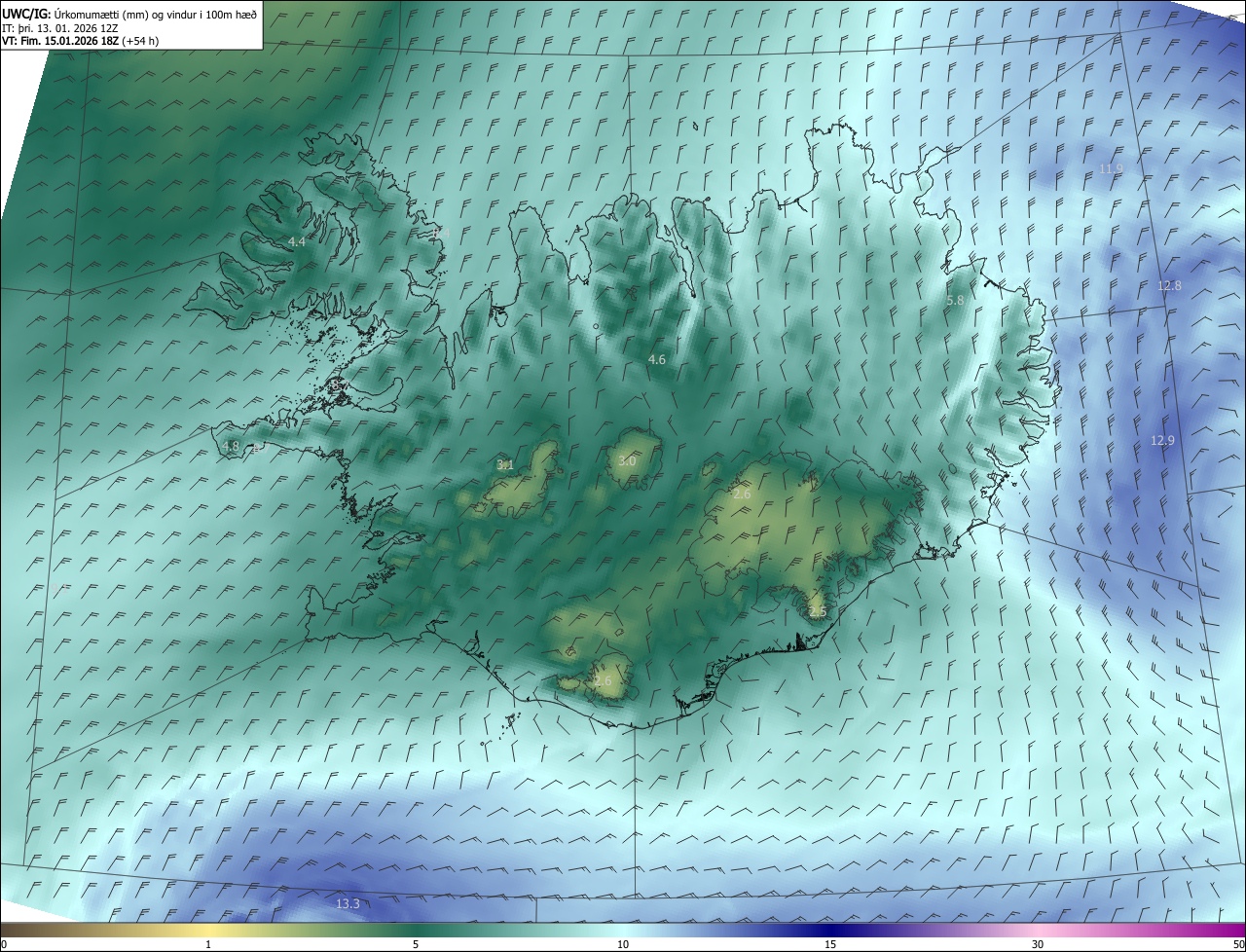Click the '30' tick on the colour scale
Image resolution: width=1246 pixels, height=952 pixels.
tap(1038, 944)
